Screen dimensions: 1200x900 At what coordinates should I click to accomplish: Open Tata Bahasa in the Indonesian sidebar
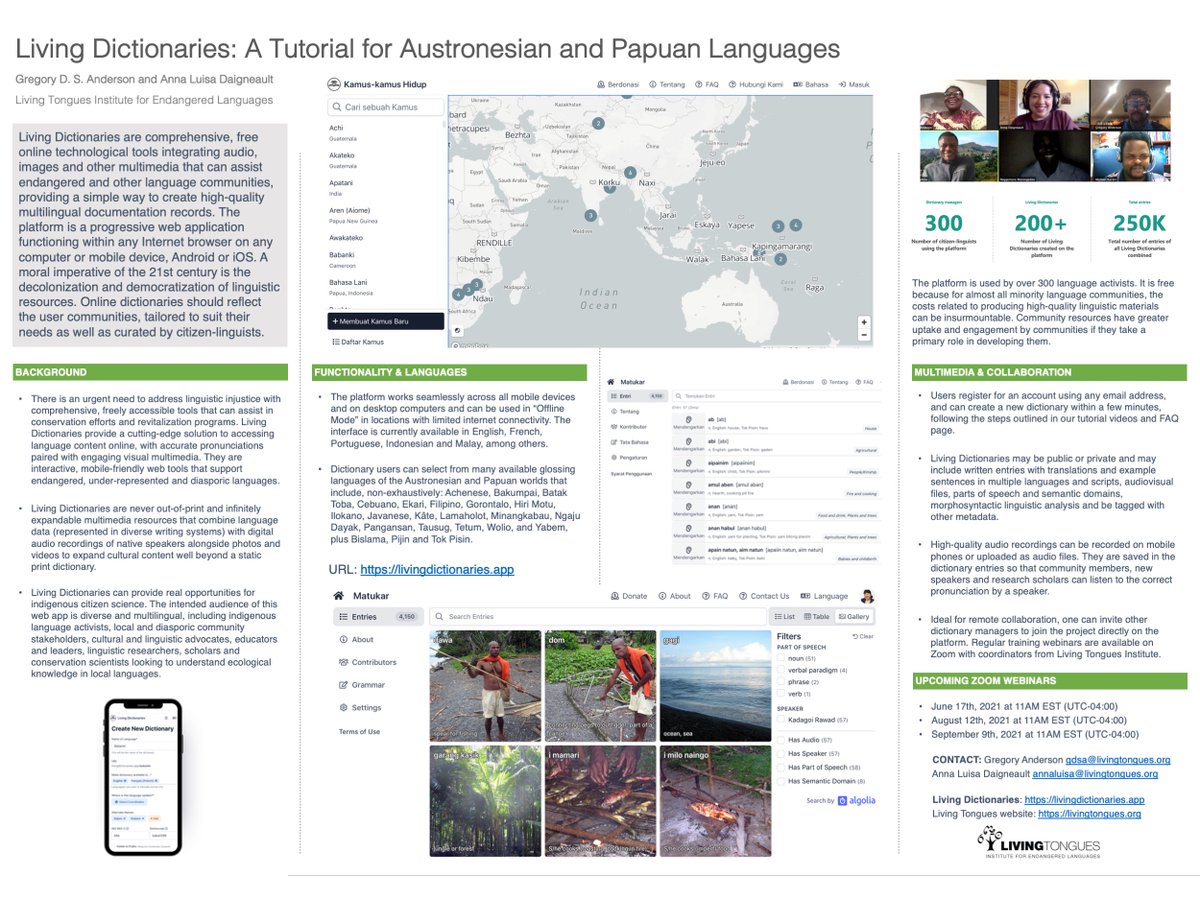click(632, 440)
